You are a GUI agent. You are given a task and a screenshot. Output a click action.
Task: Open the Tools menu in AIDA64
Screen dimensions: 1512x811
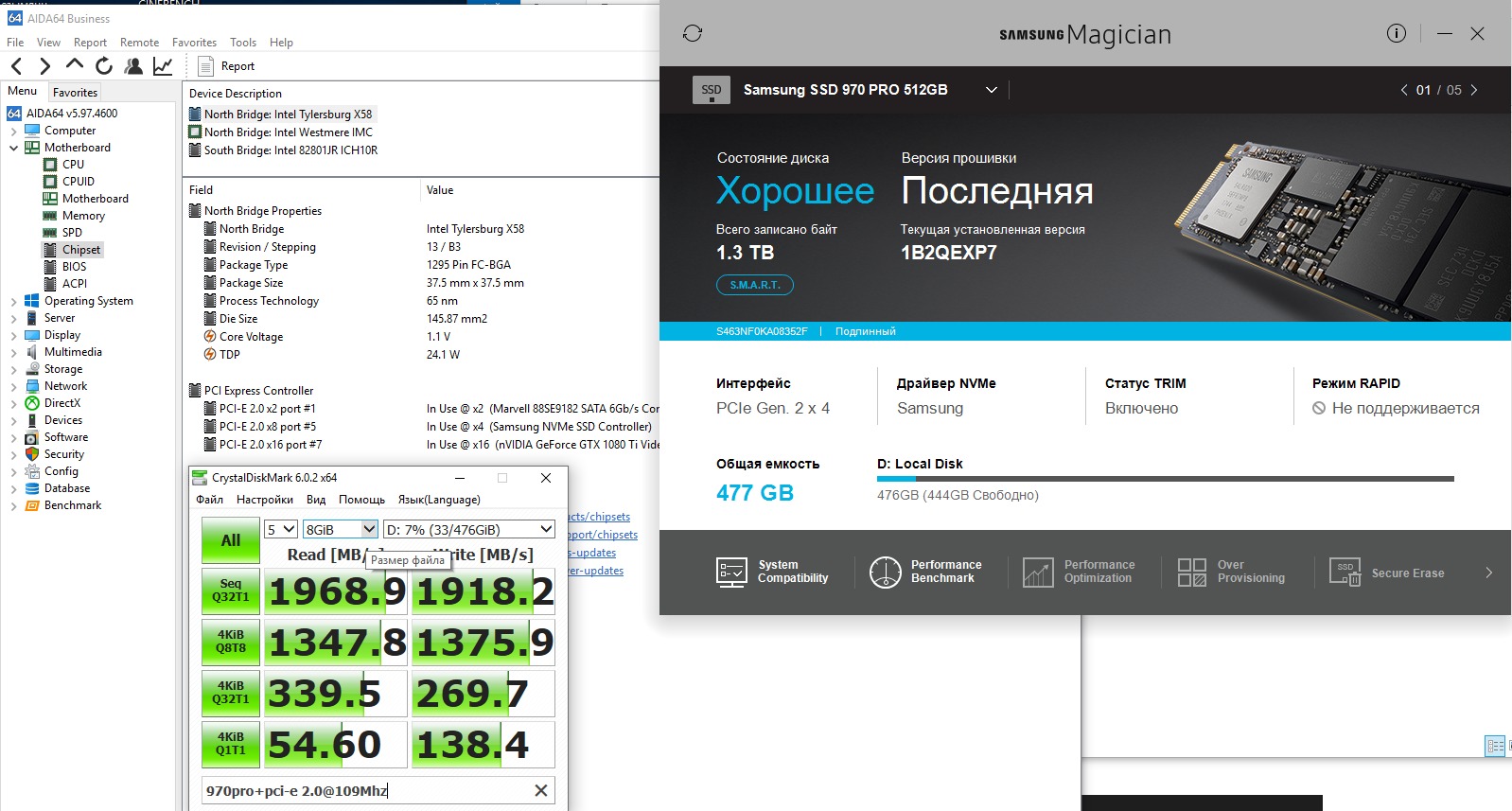(243, 43)
